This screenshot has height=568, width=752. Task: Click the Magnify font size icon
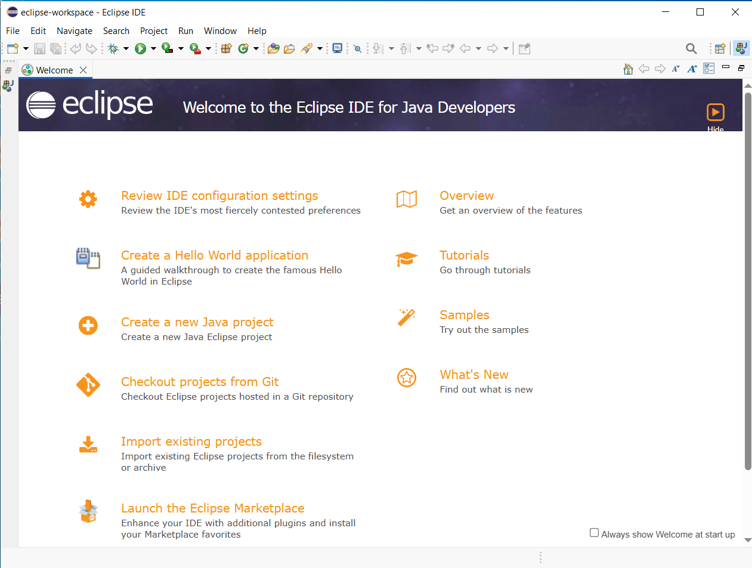point(692,69)
